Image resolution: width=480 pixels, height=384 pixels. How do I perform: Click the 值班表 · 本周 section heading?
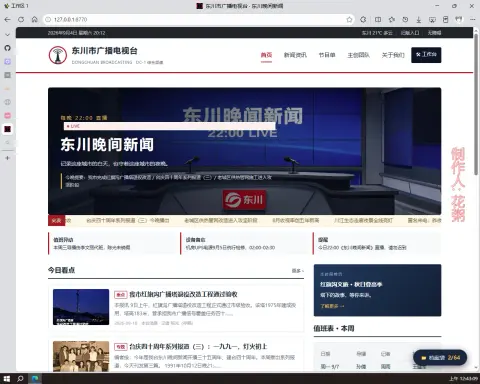[x=334, y=328]
